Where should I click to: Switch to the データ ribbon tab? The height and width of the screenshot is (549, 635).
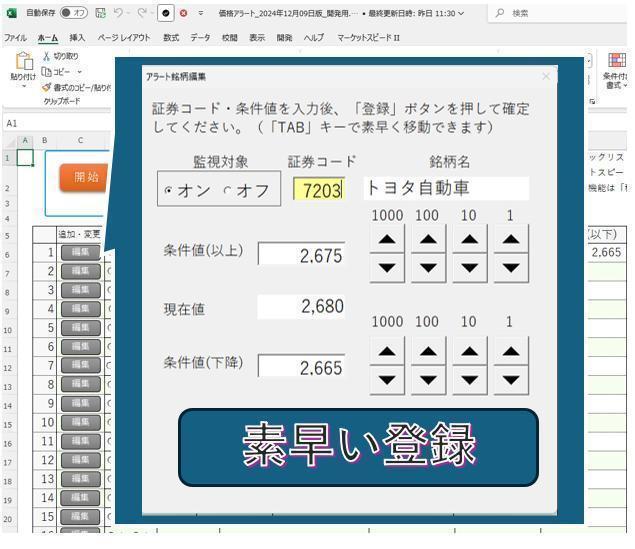coord(200,38)
